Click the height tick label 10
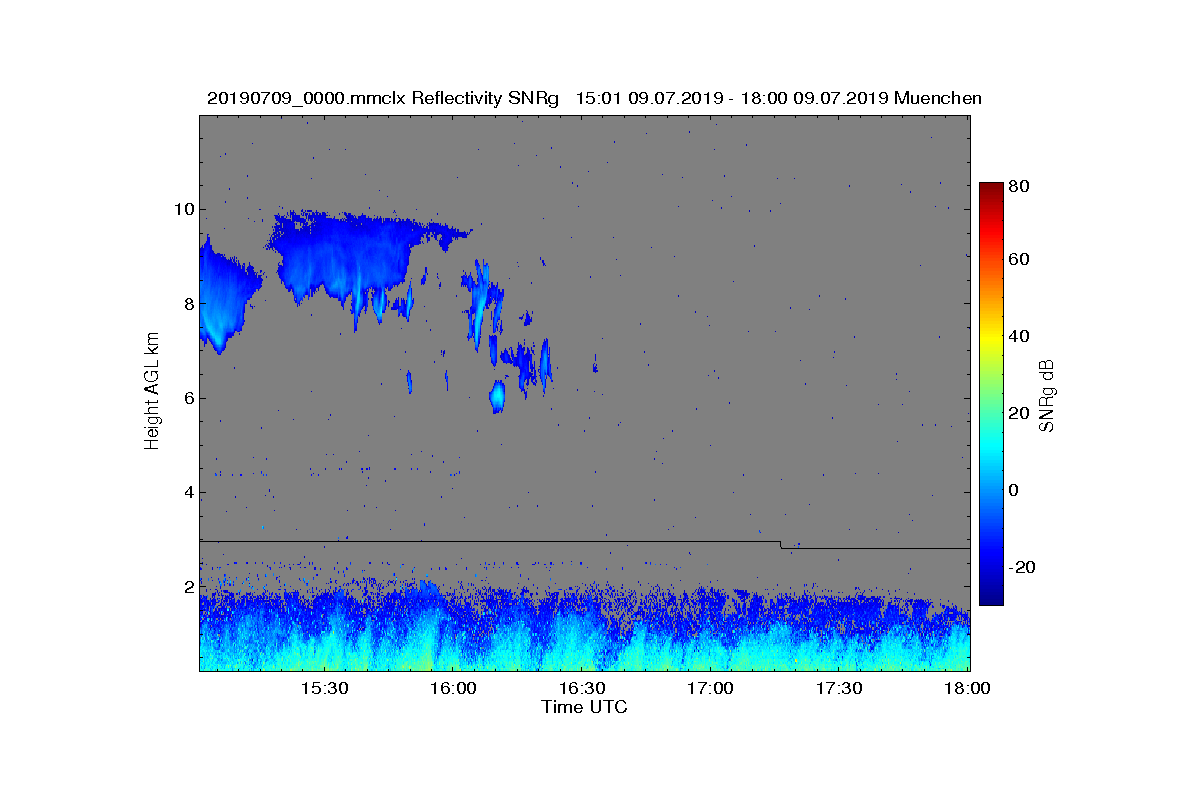 coord(183,209)
